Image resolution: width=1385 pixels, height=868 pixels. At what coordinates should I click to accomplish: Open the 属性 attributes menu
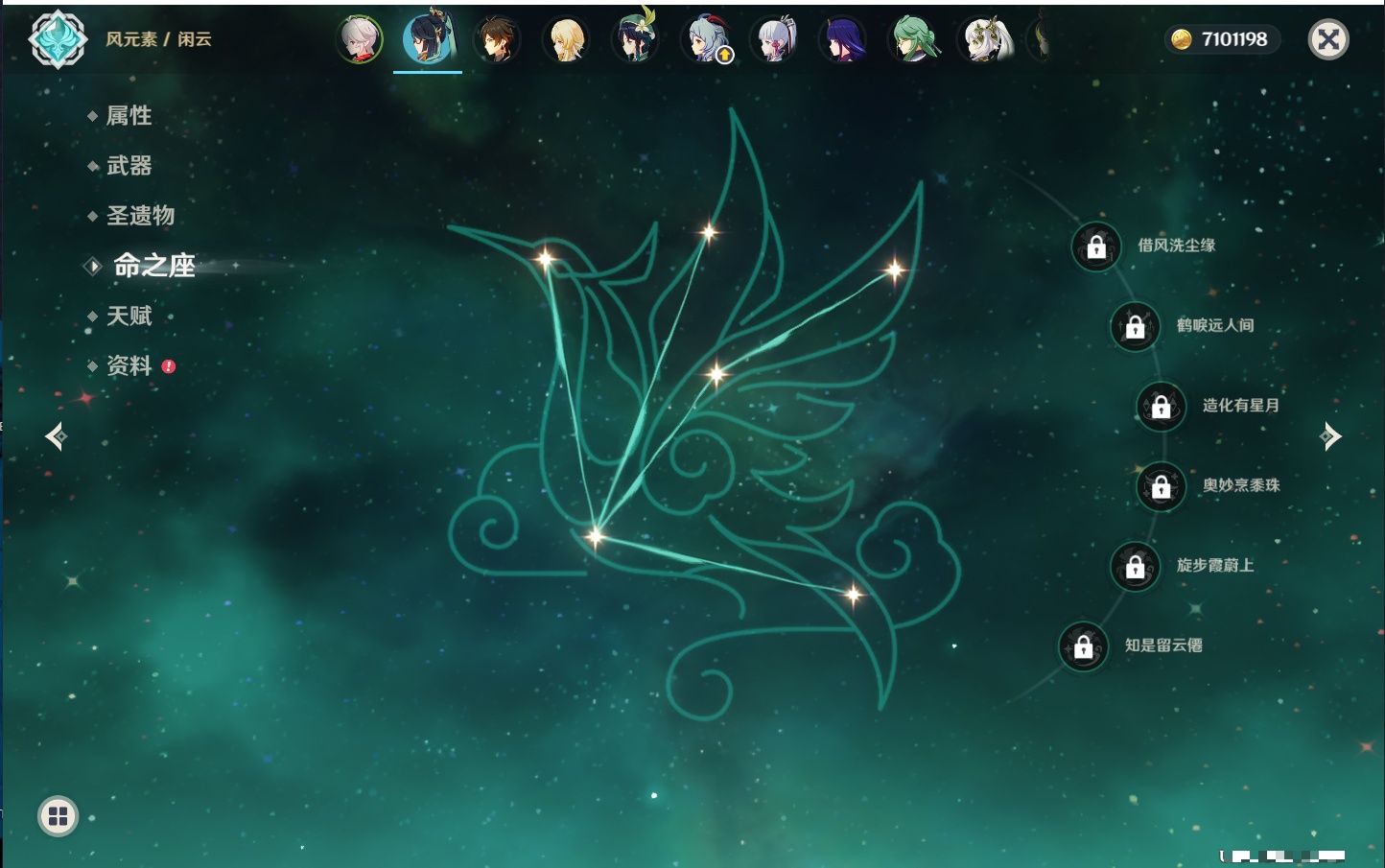coord(129,116)
